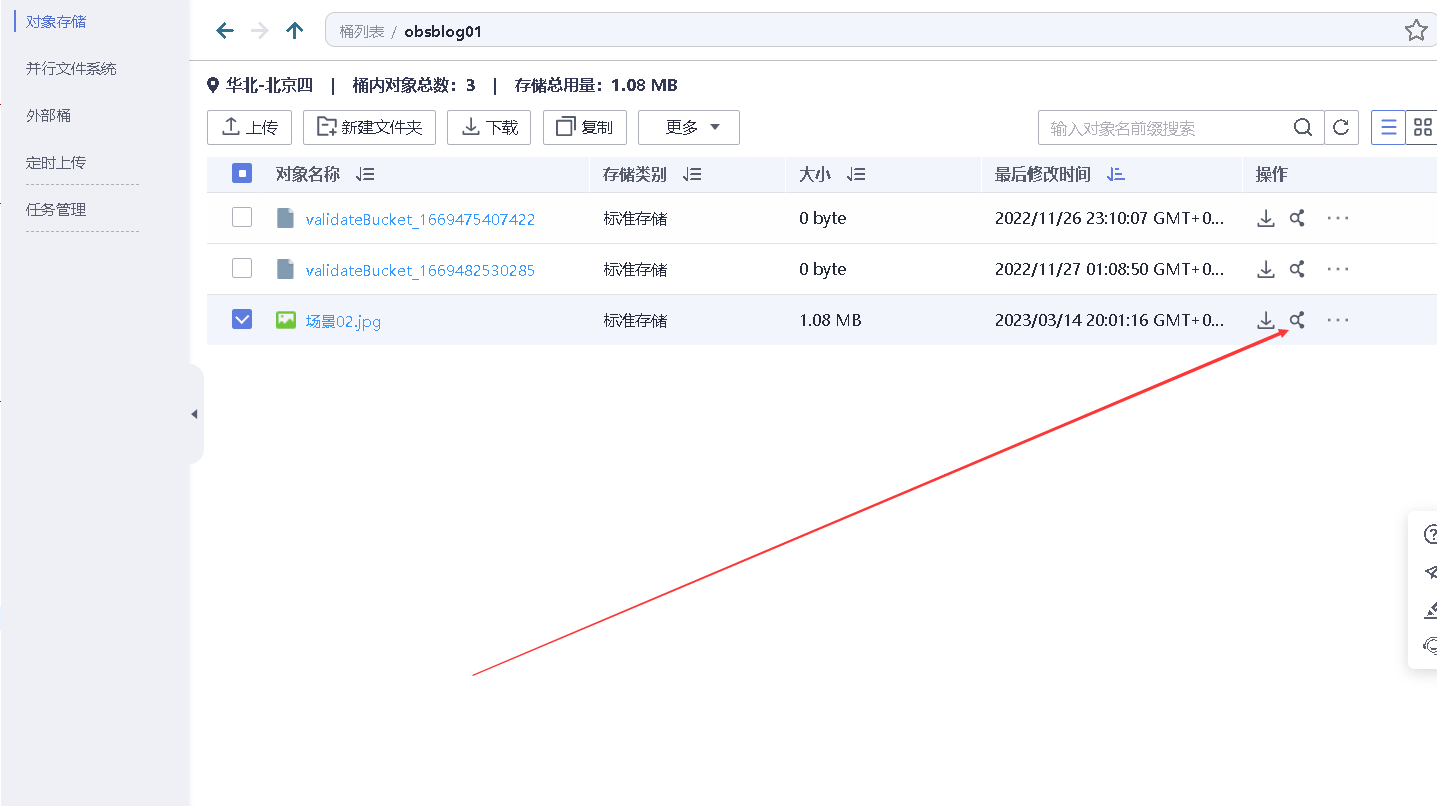Click the 华北-北京四 region label
1437x806 pixels.
269,85
